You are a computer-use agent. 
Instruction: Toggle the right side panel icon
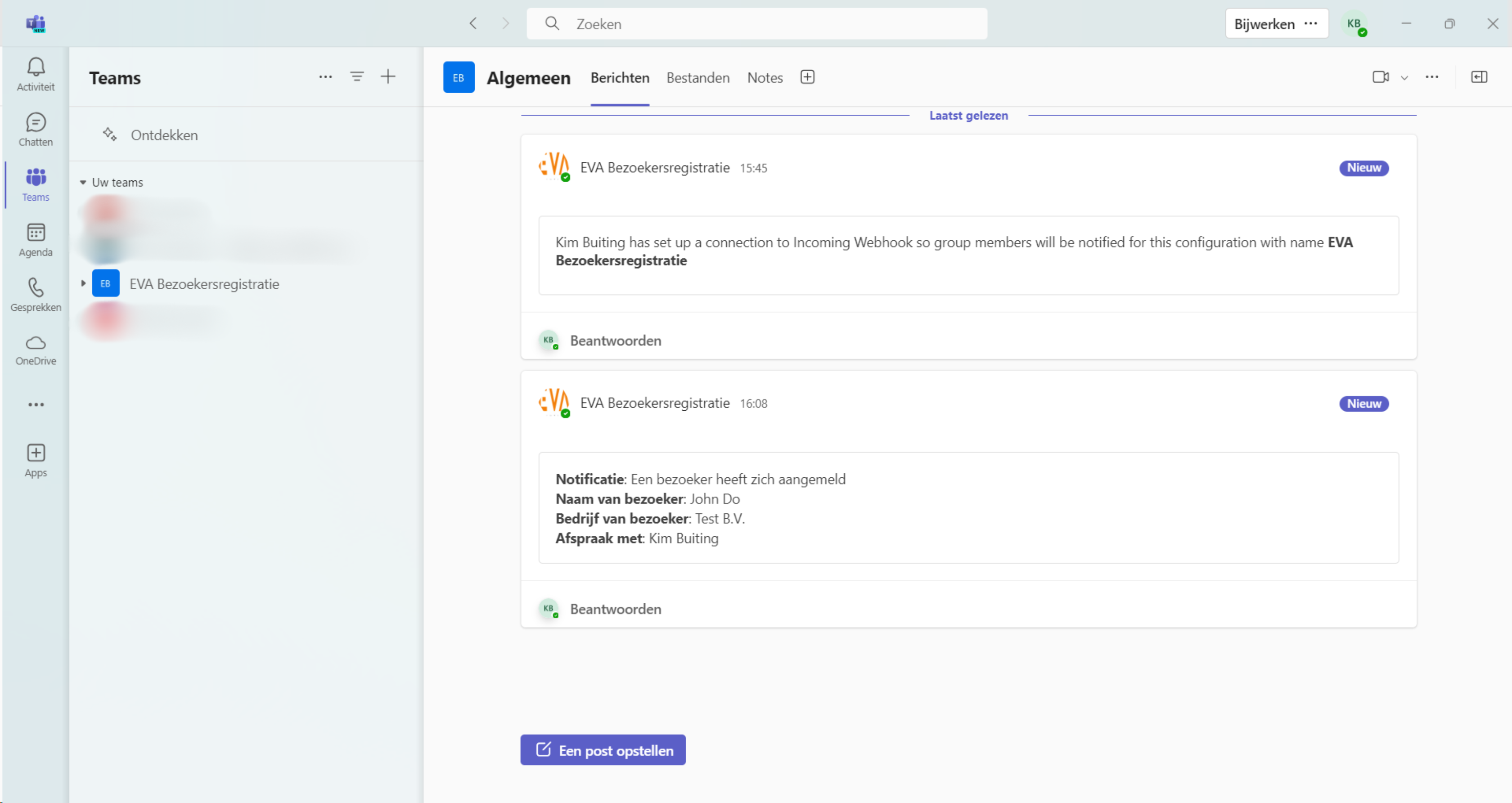point(1479,77)
